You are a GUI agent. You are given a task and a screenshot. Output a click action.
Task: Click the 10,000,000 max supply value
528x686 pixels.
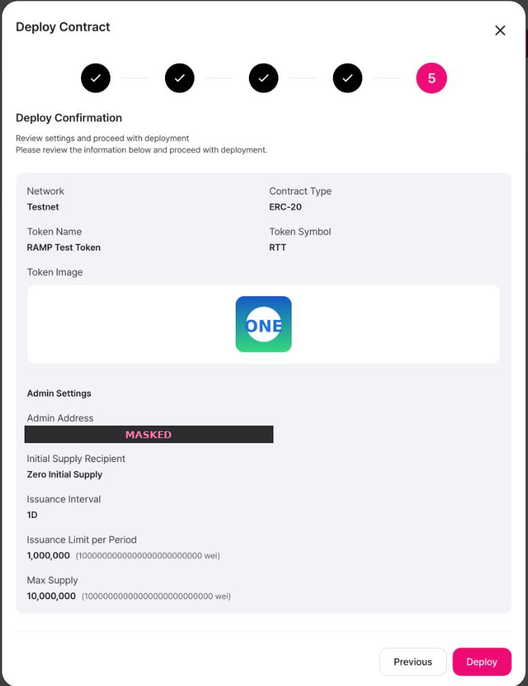[51, 596]
